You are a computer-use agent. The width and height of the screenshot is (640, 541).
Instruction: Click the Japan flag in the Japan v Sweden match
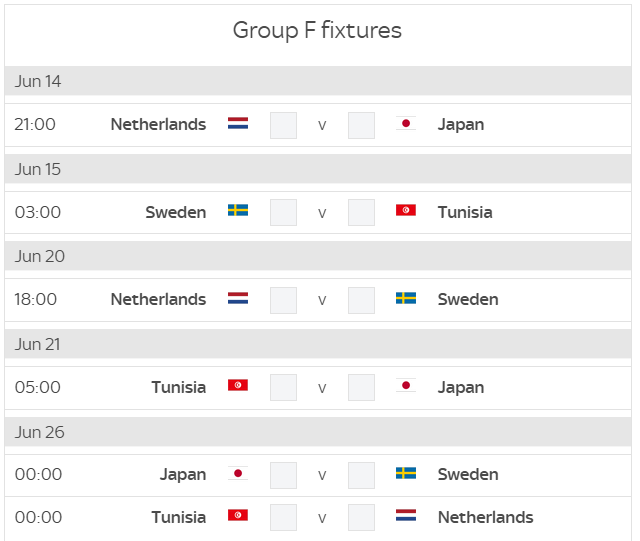(x=238, y=473)
